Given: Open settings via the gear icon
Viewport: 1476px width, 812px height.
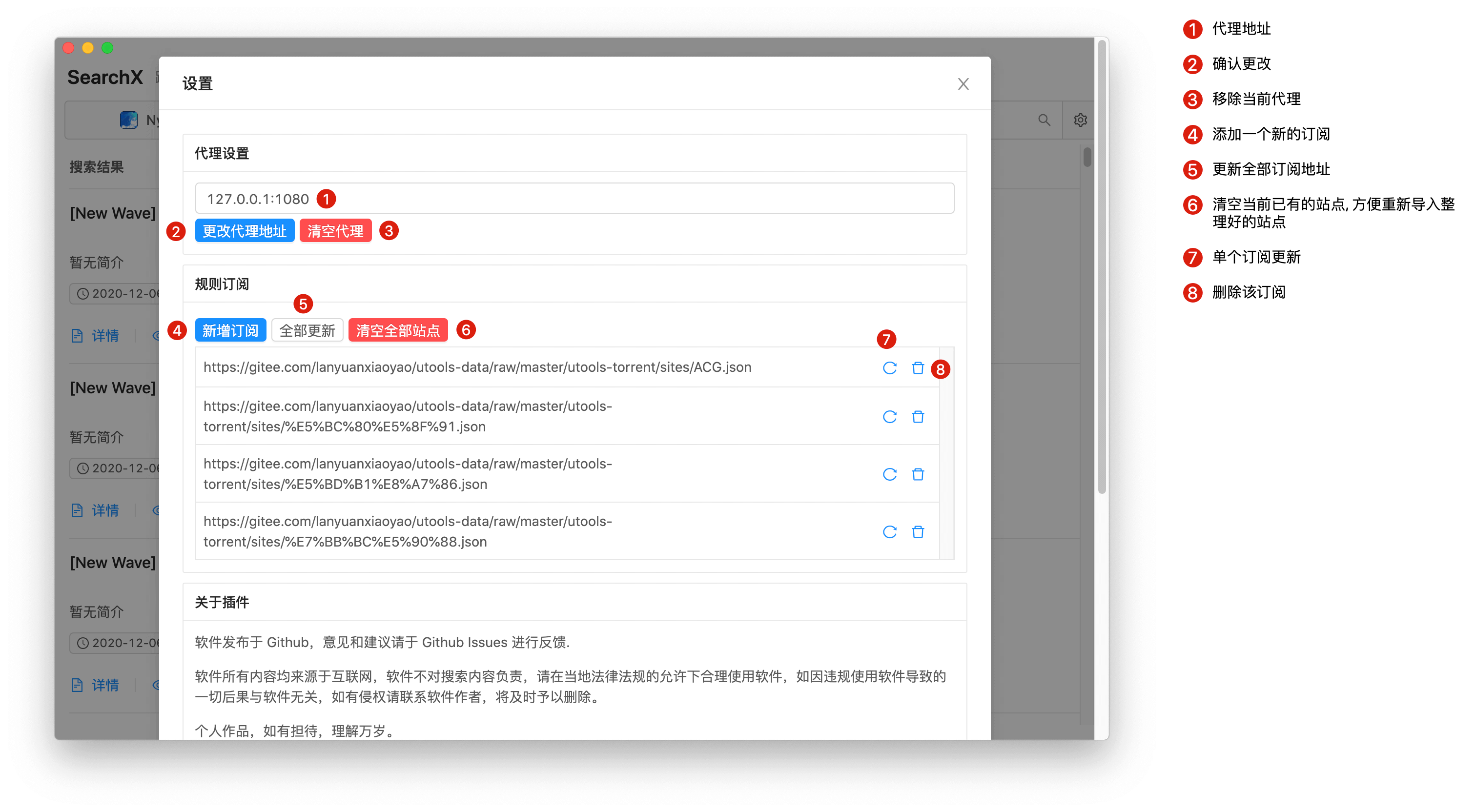Looking at the screenshot, I should [1080, 121].
